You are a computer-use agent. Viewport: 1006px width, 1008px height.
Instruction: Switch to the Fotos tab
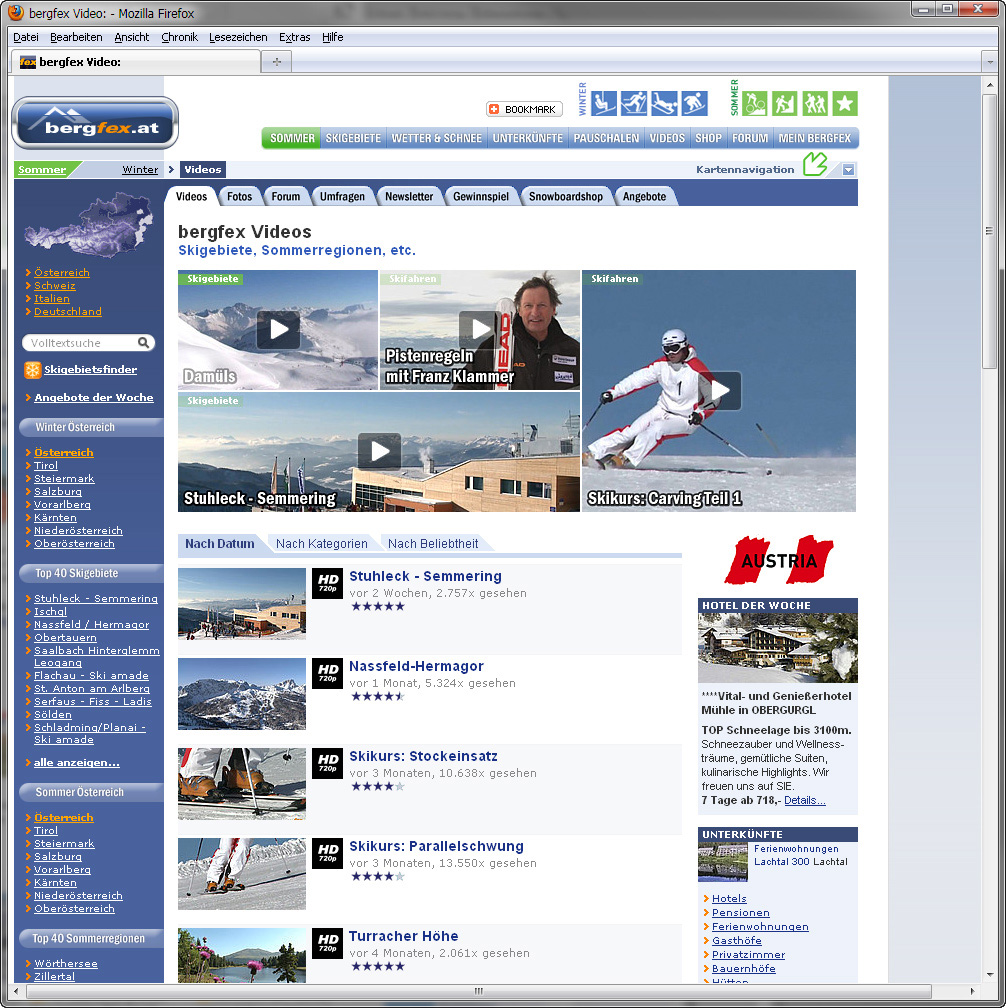click(239, 197)
